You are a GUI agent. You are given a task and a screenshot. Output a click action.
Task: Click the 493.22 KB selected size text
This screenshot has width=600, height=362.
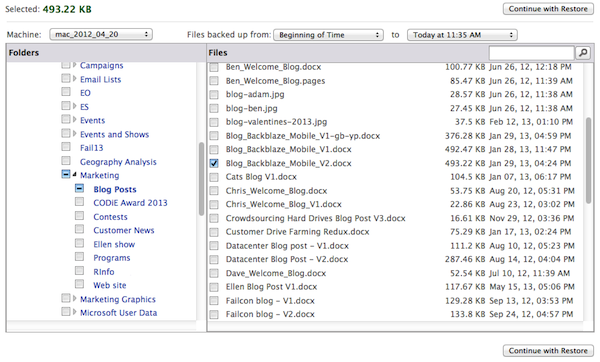pos(67,9)
